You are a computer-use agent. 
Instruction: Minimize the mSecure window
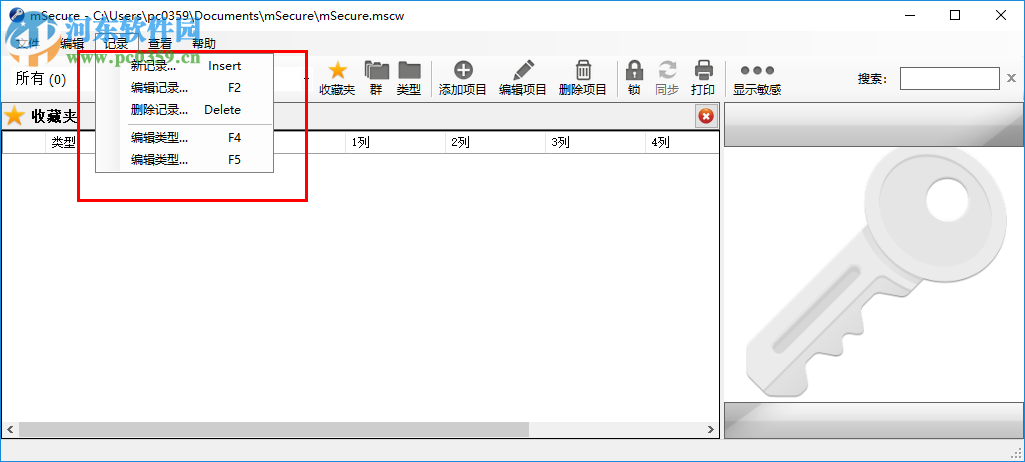tap(909, 16)
